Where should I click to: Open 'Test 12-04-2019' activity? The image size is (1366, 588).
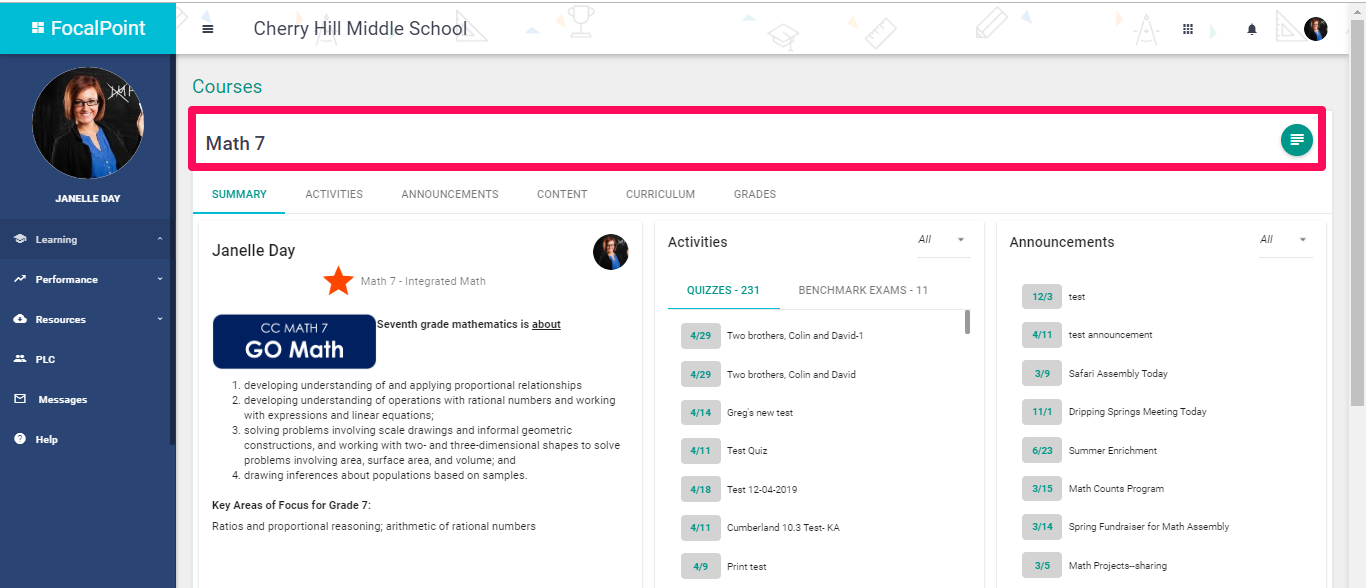pos(762,489)
